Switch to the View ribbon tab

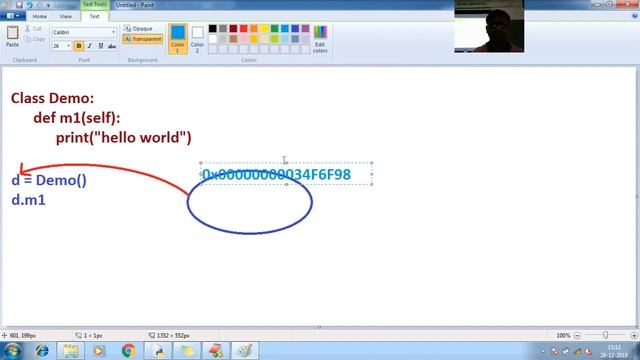tap(65, 16)
